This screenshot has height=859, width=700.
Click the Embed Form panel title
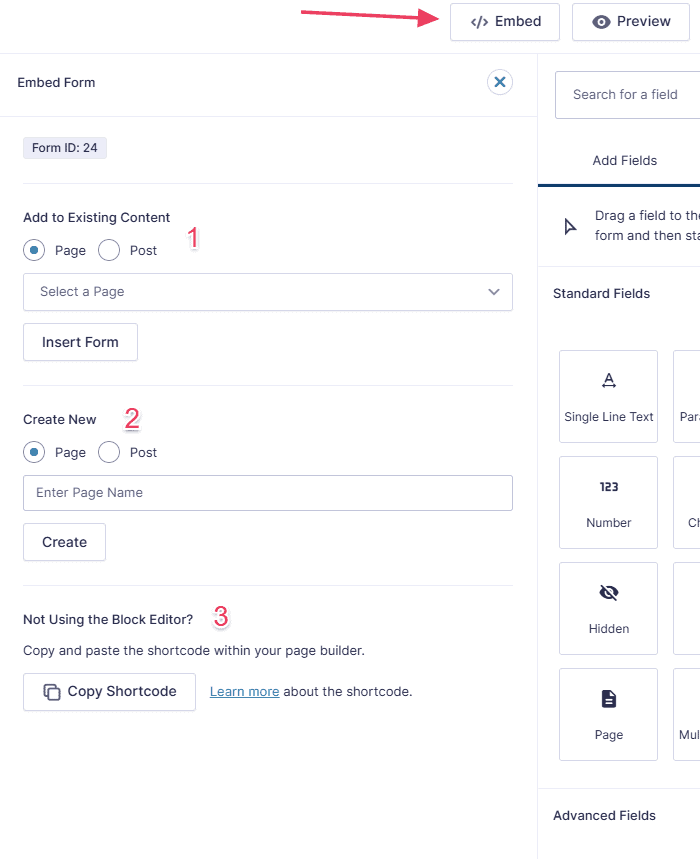click(x=56, y=83)
